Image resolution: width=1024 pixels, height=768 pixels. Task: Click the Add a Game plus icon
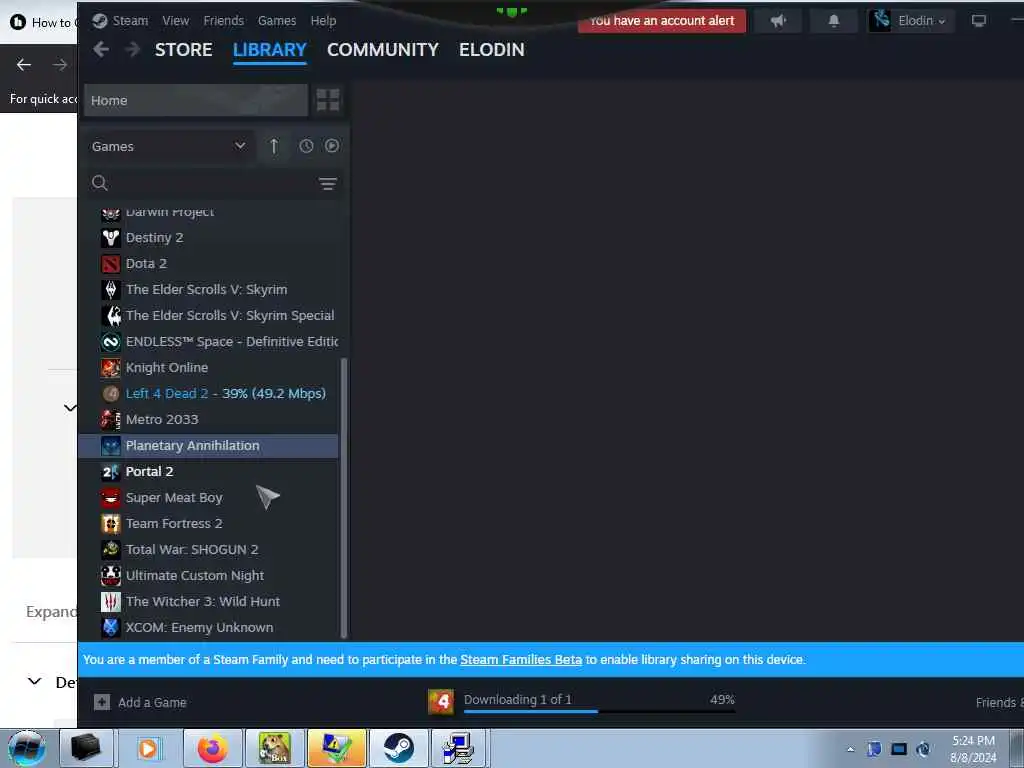(101, 702)
